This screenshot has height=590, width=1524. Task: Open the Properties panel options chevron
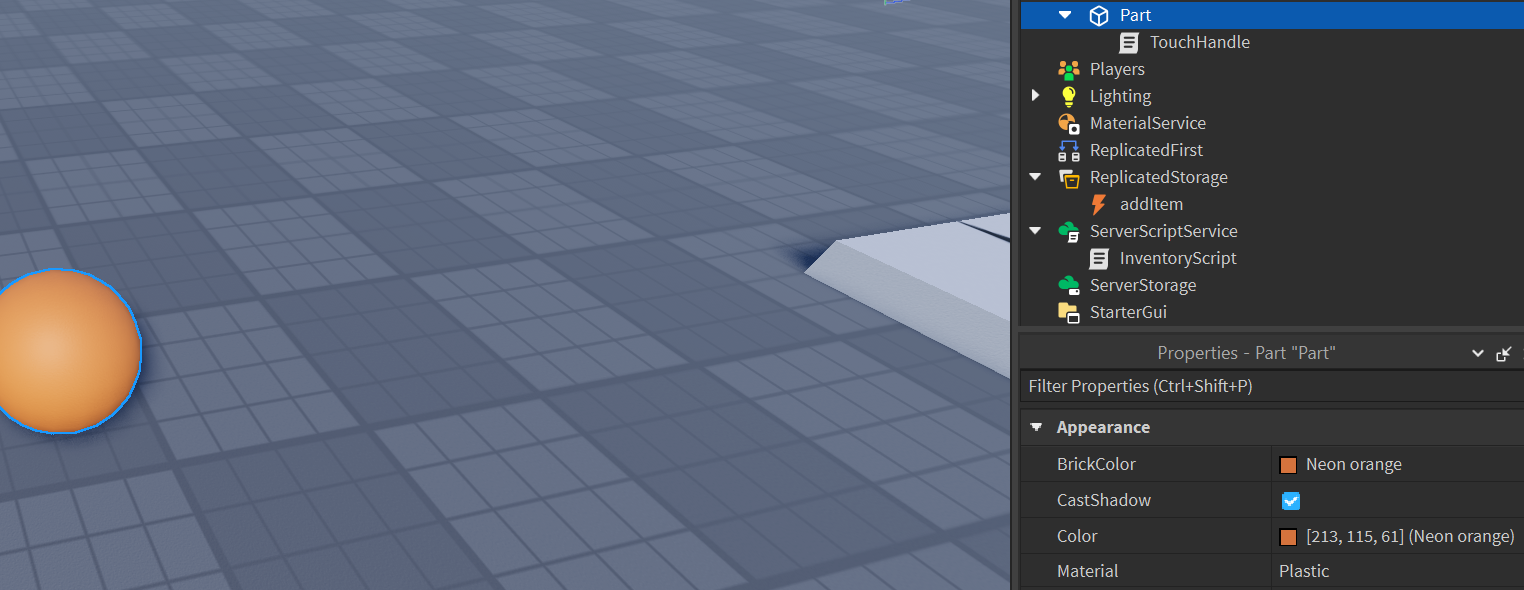pyautogui.click(x=1477, y=353)
